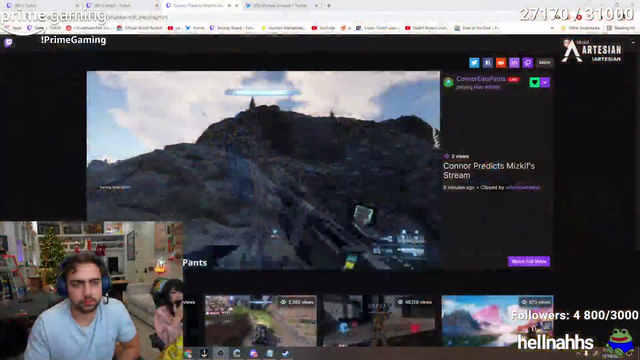640x360 pixels.
Task: Close the Connor Predicts clip tab
Action: (x=236, y=6)
